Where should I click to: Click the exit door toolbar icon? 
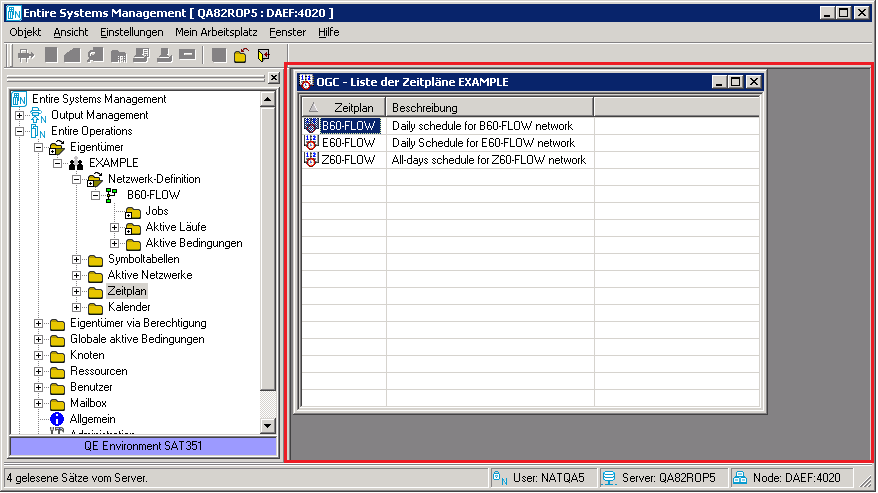(x=264, y=55)
